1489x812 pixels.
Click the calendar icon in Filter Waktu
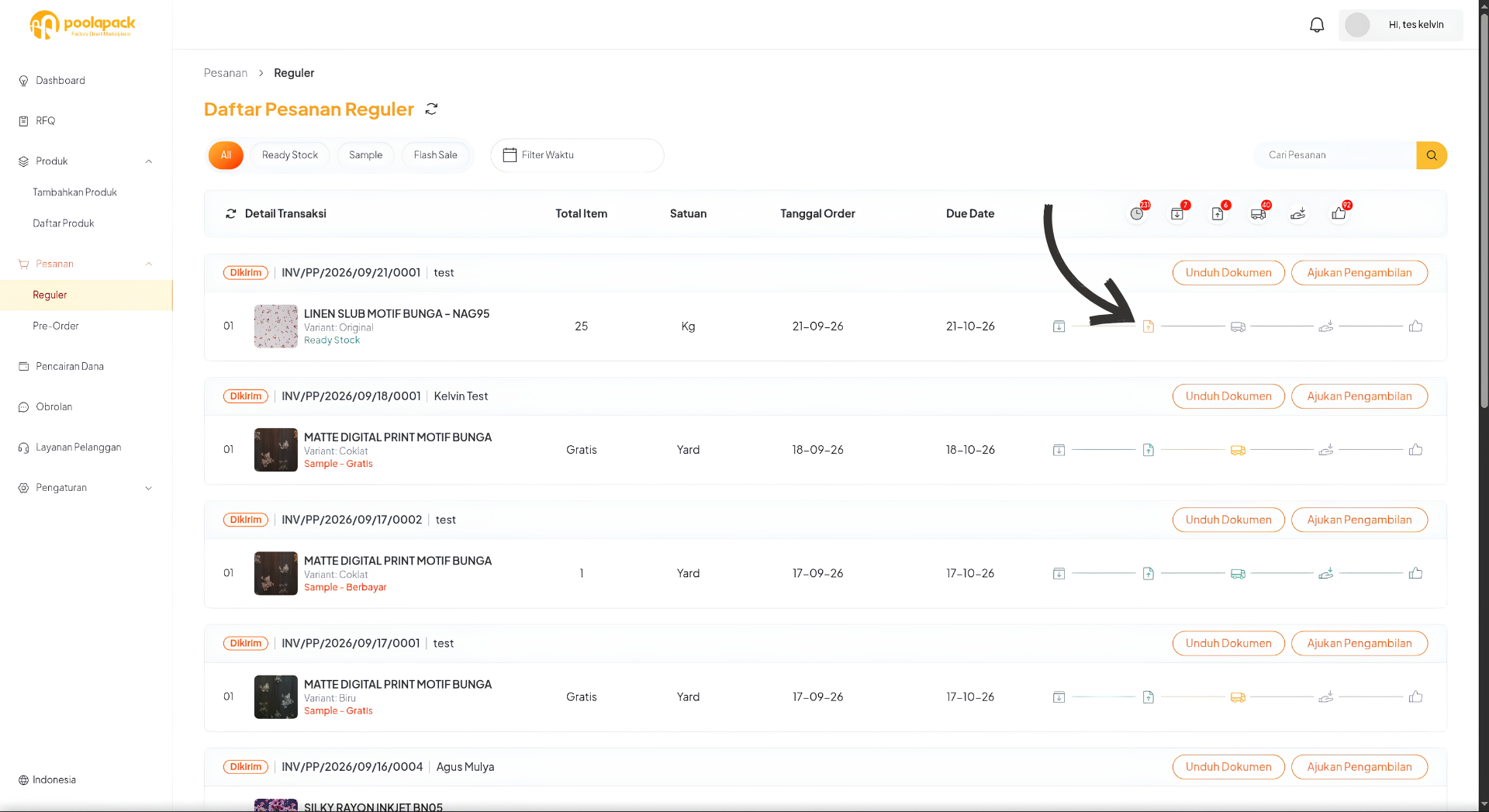pos(510,155)
